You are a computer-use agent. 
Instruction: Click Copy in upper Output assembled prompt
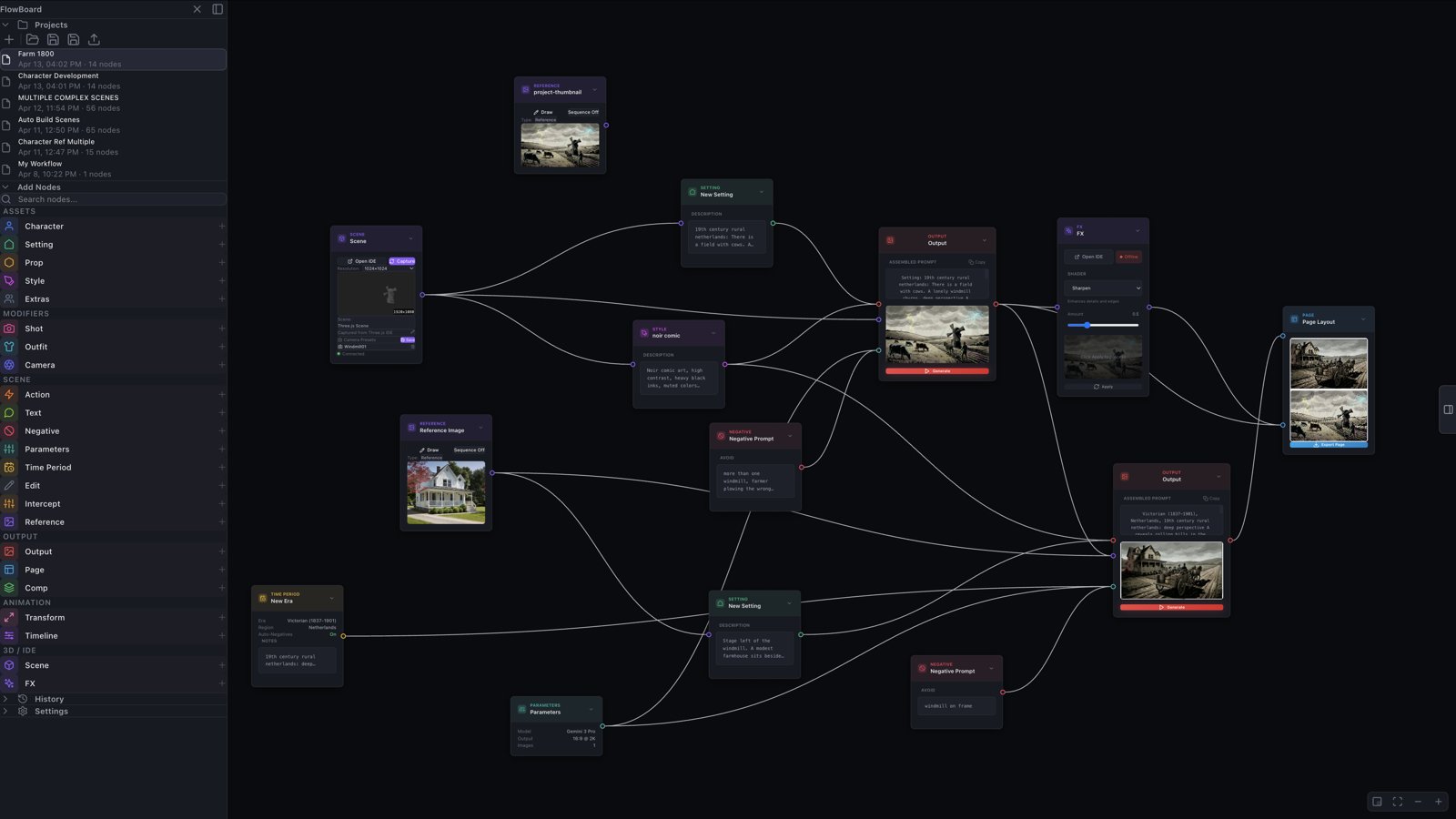977,262
